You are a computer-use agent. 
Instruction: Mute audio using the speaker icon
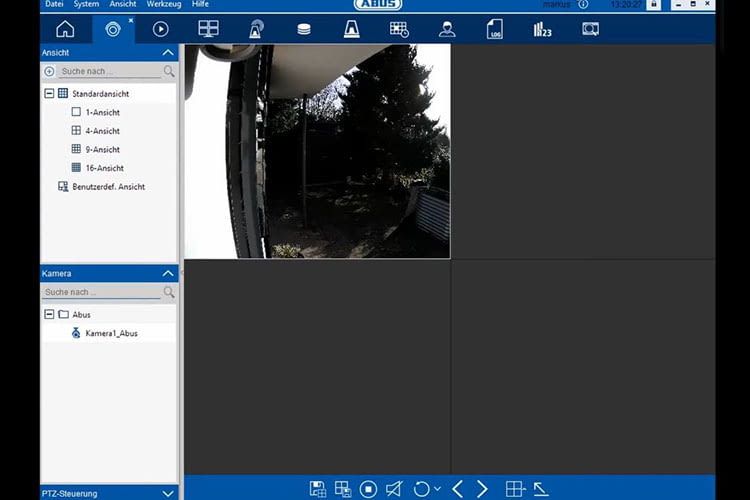coord(394,488)
